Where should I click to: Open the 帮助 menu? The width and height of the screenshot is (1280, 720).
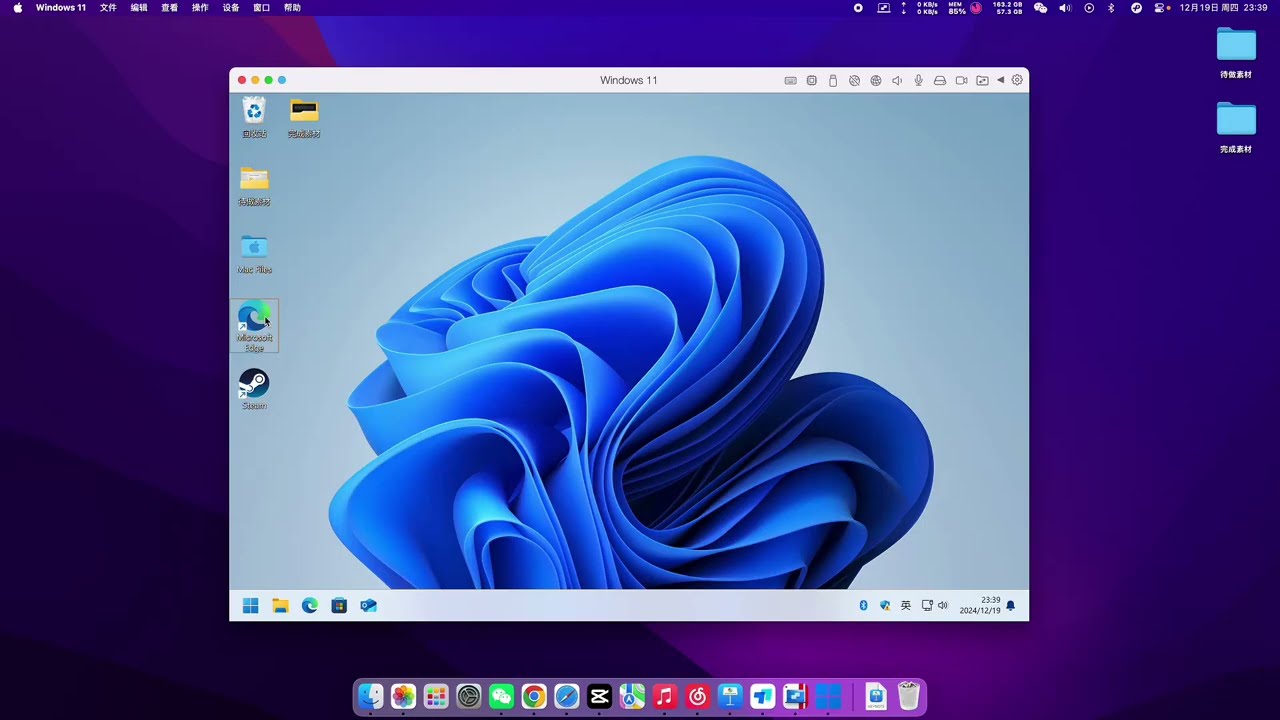click(292, 8)
